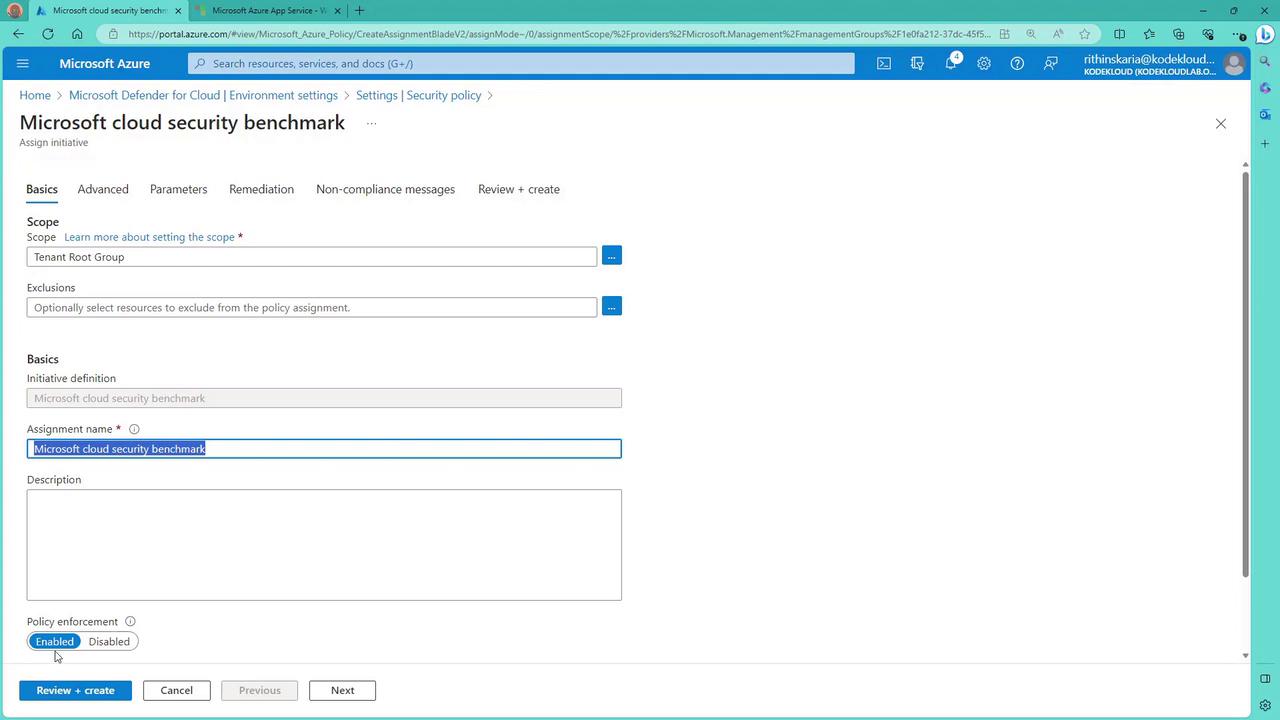Go to Settings | Security policy breadcrumb

(418, 95)
